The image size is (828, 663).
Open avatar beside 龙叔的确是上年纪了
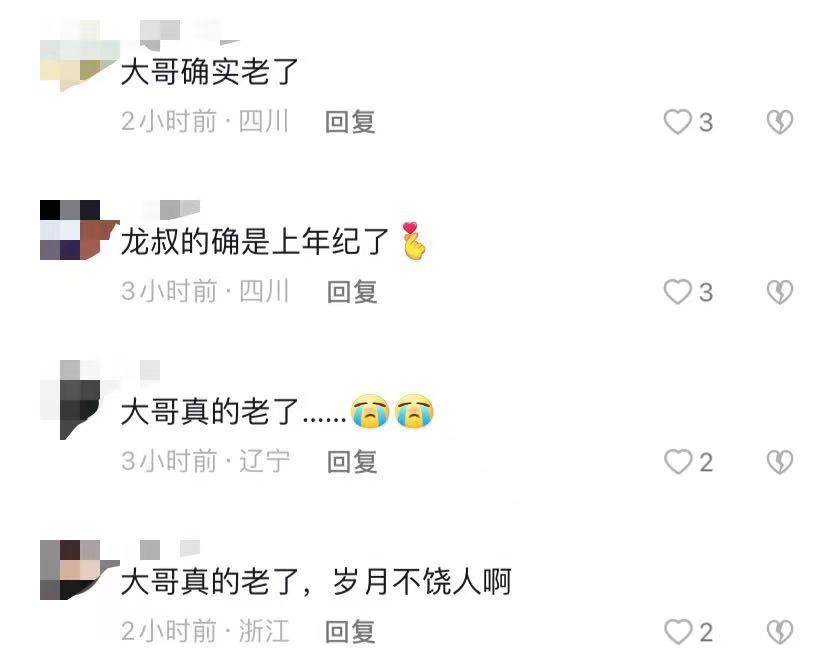79,230
